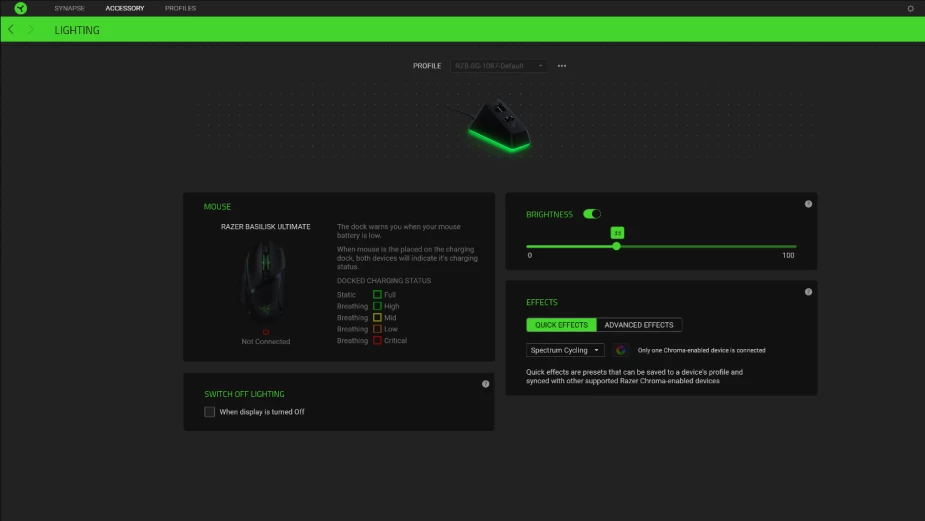Open the settings gear icon
The width and height of the screenshot is (925, 521).
(x=910, y=8)
